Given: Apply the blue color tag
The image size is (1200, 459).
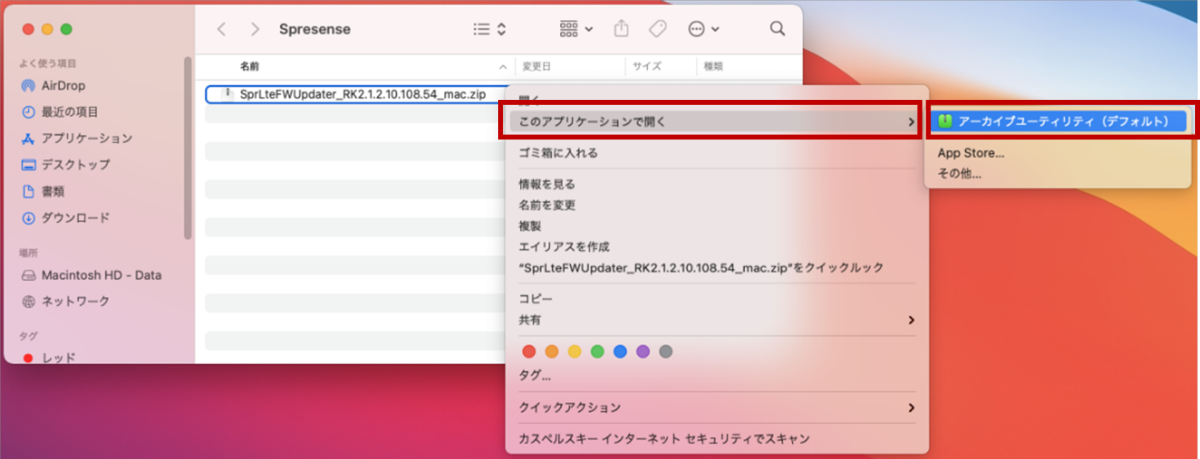Looking at the screenshot, I should [x=620, y=351].
